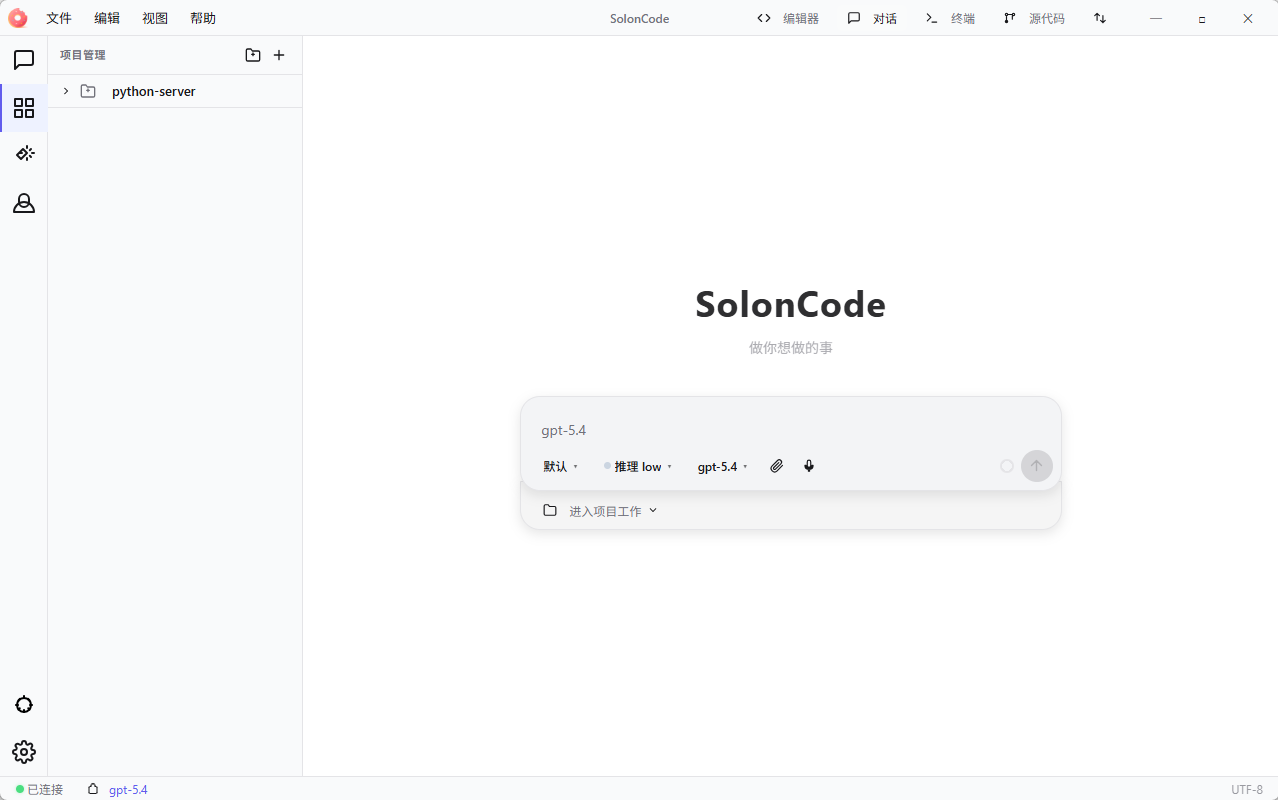Click the python-server project name

[x=154, y=91]
